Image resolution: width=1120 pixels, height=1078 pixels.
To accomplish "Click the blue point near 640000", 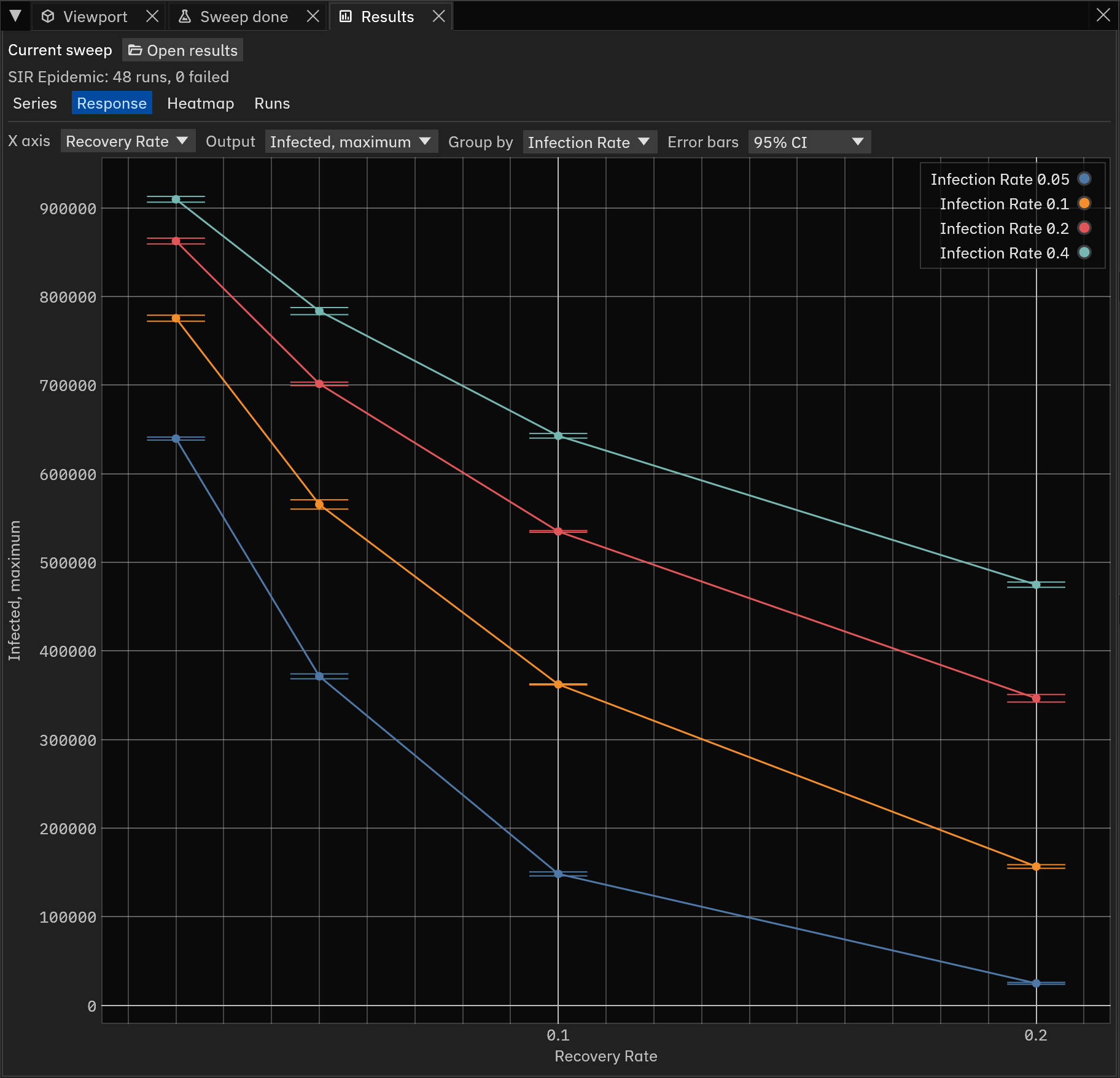I will click(176, 439).
